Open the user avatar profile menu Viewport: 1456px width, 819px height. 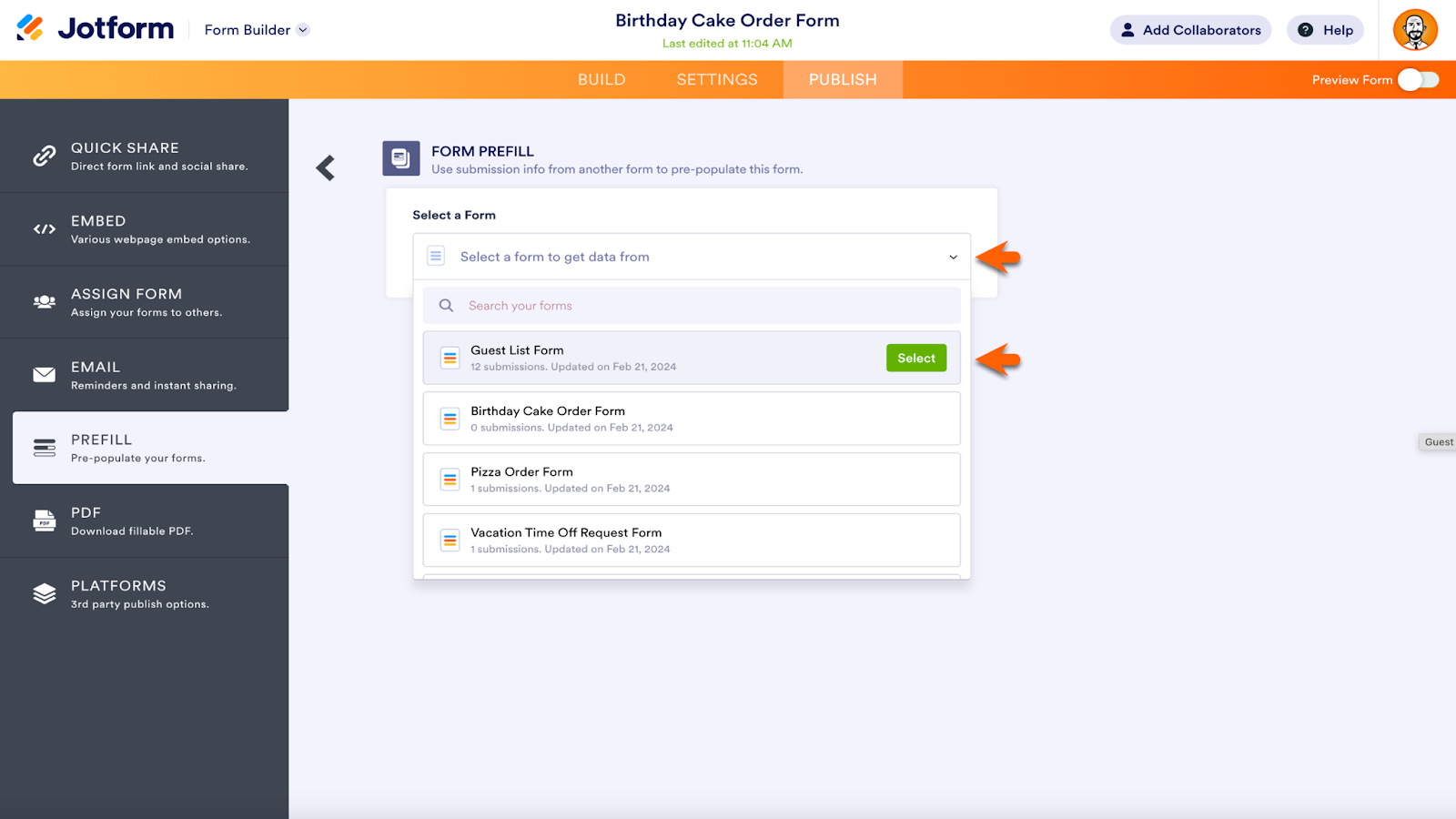(1415, 30)
